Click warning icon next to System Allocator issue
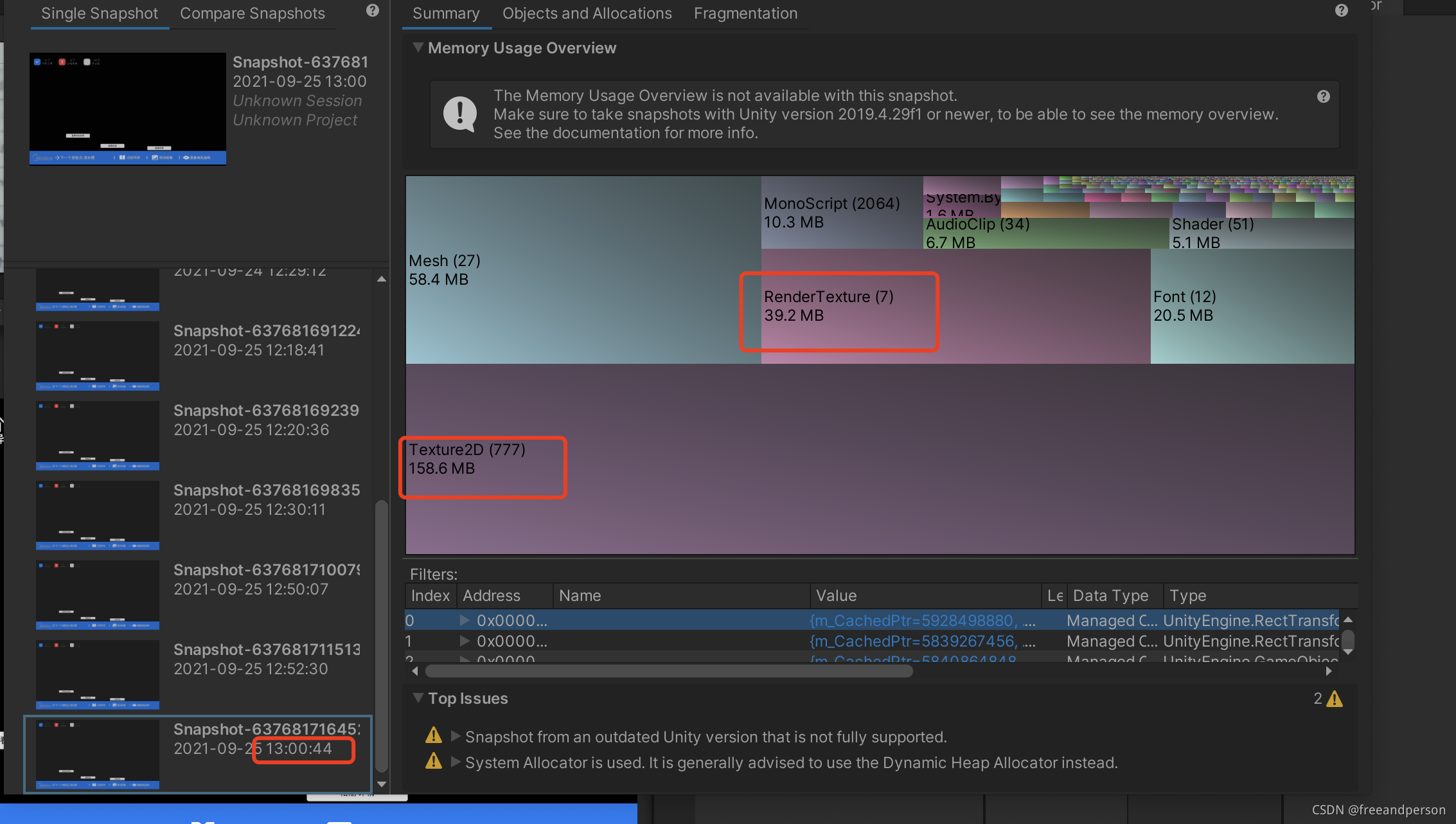1456x824 pixels. point(434,762)
